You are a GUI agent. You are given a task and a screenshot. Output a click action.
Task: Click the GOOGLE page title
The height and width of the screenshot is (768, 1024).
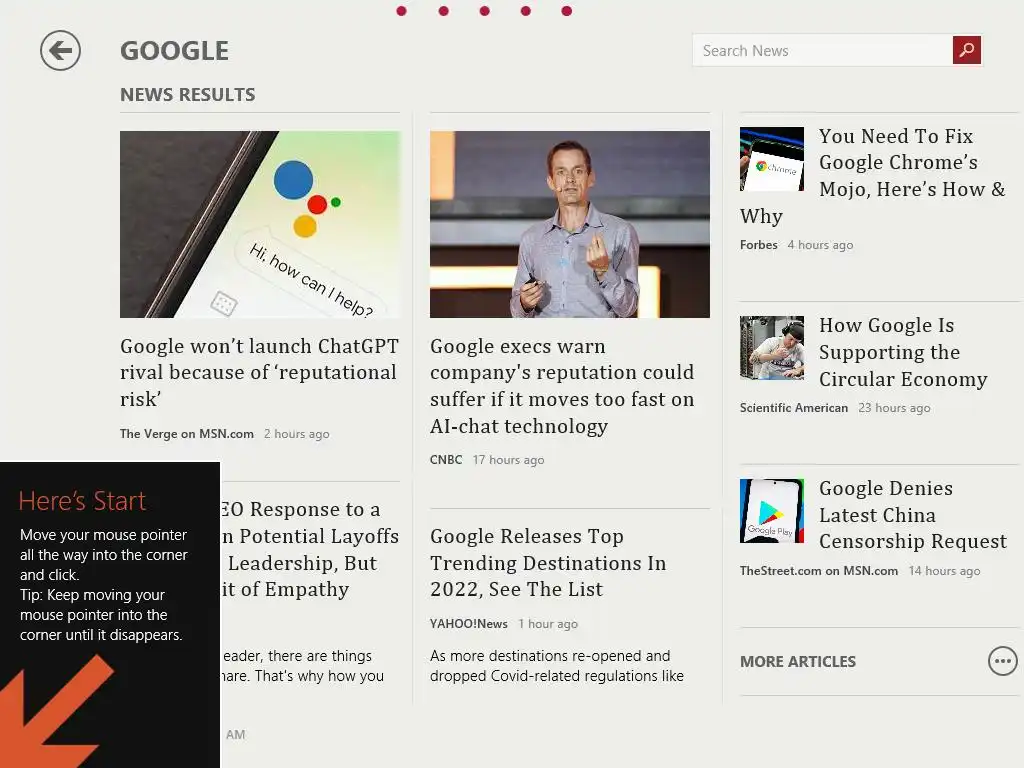(174, 51)
